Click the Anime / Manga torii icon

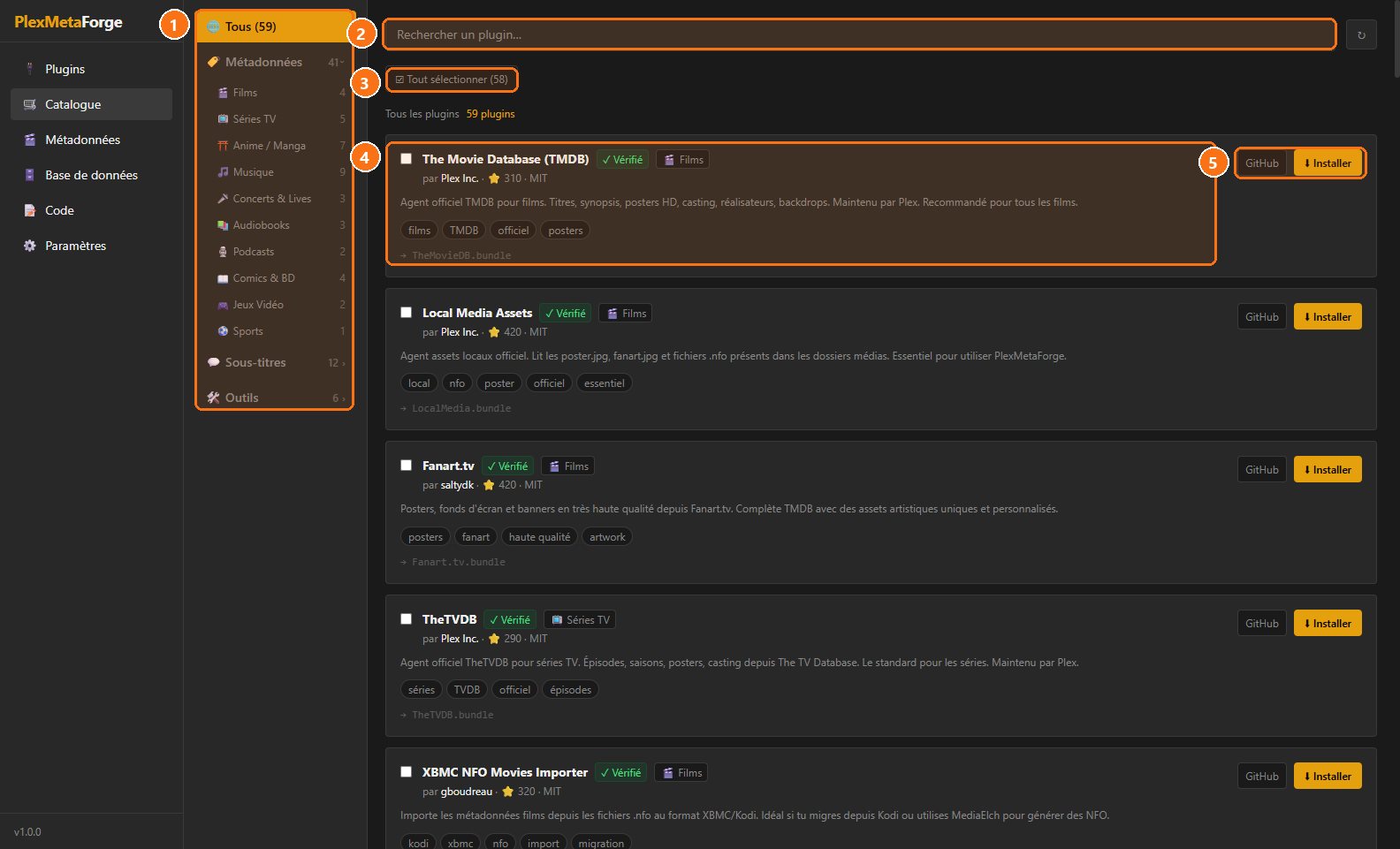coord(224,146)
